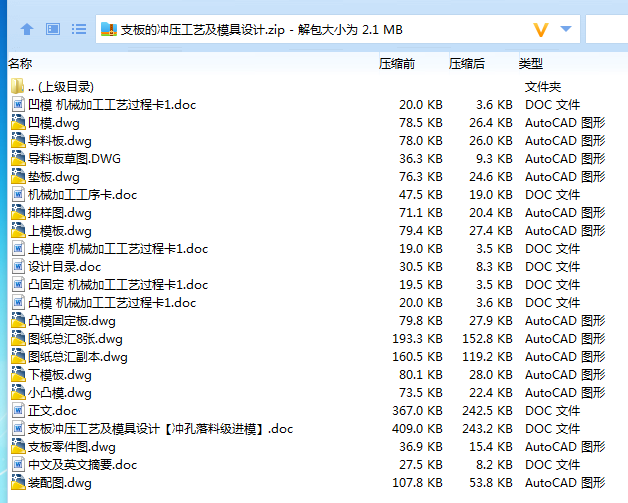Select the 正文.doc file icon
Viewport: 628px width, 503px height.
pos(18,410)
